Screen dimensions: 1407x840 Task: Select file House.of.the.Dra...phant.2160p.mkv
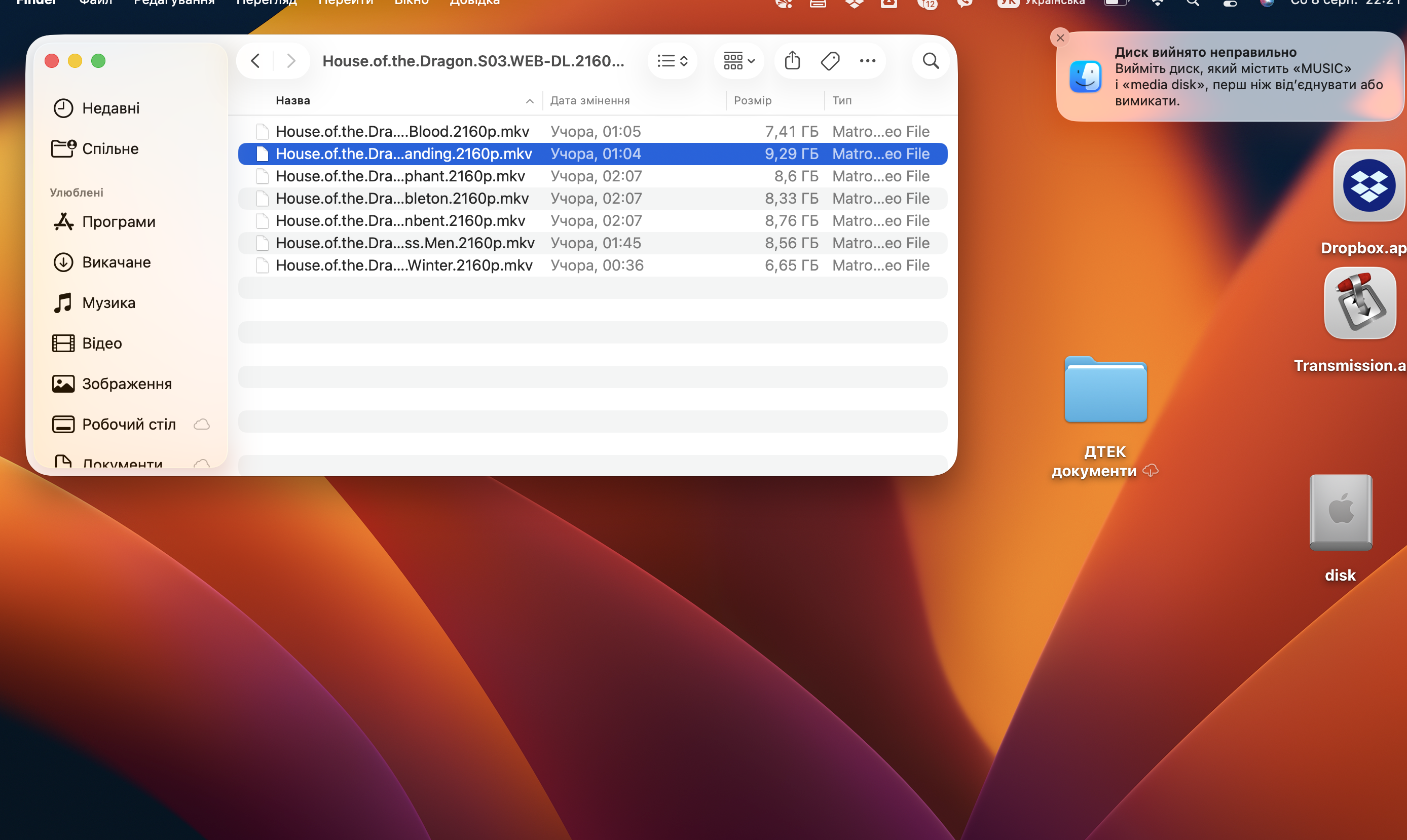point(593,176)
